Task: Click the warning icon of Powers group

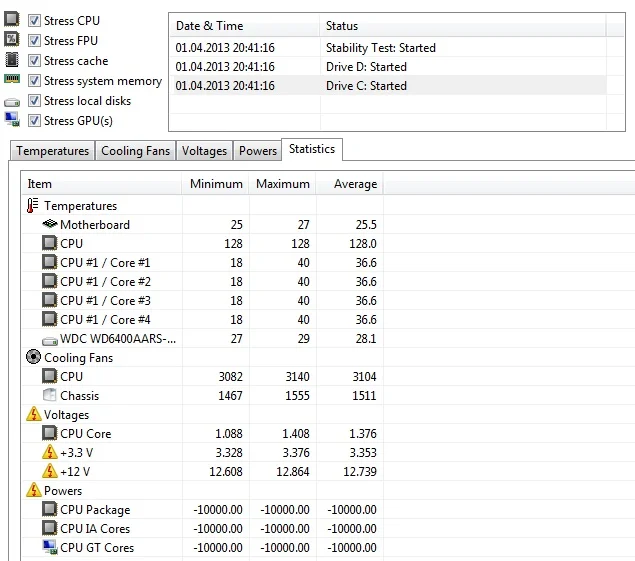Action: [34, 490]
